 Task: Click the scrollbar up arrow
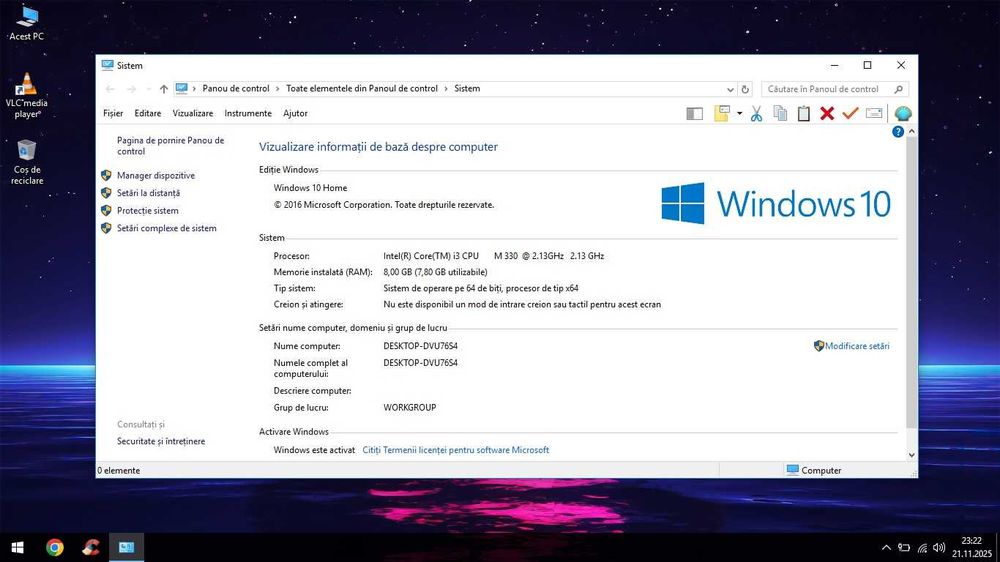coord(911,131)
